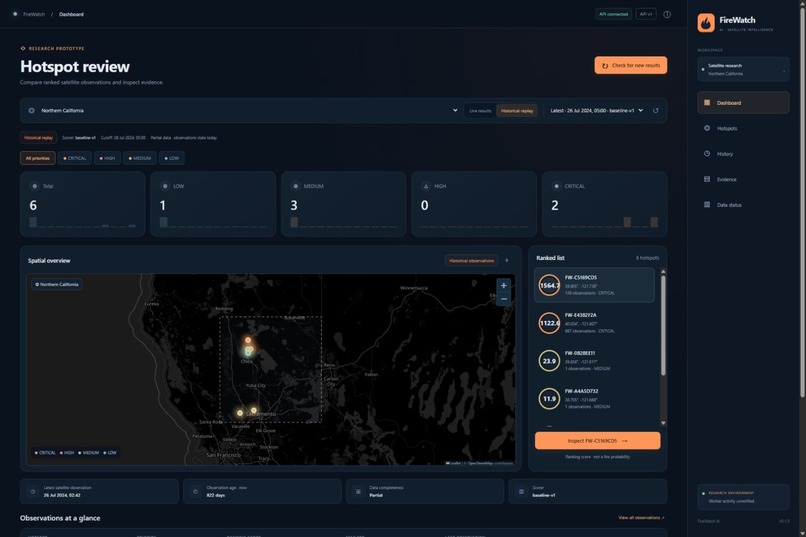Click the Total count card showing 6
The image size is (806, 537).
point(82,204)
